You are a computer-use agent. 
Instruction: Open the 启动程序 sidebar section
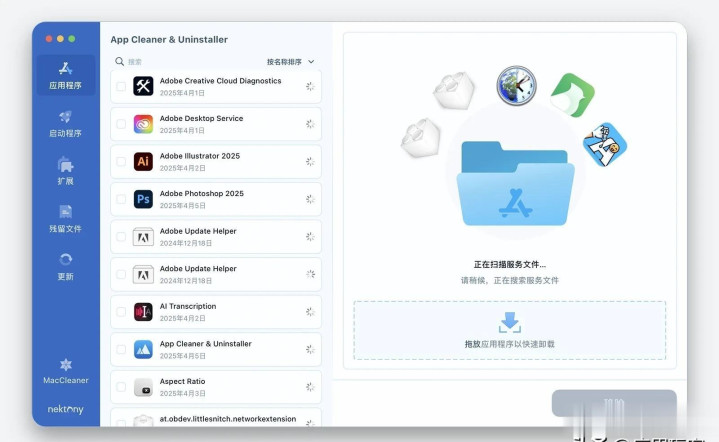66,124
